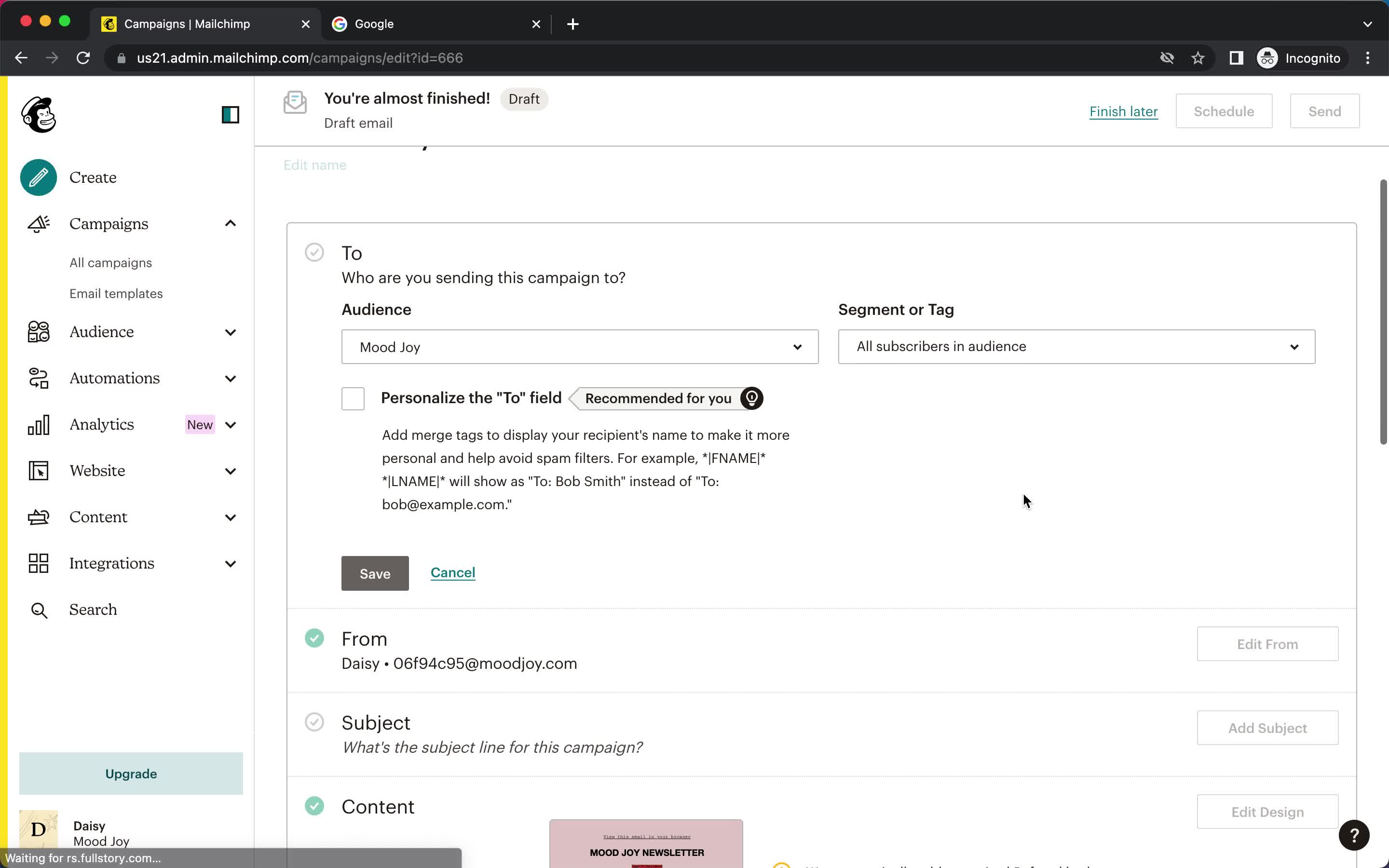Click the Campaigns sidebar icon
The height and width of the screenshot is (868, 1389).
pos(38,223)
